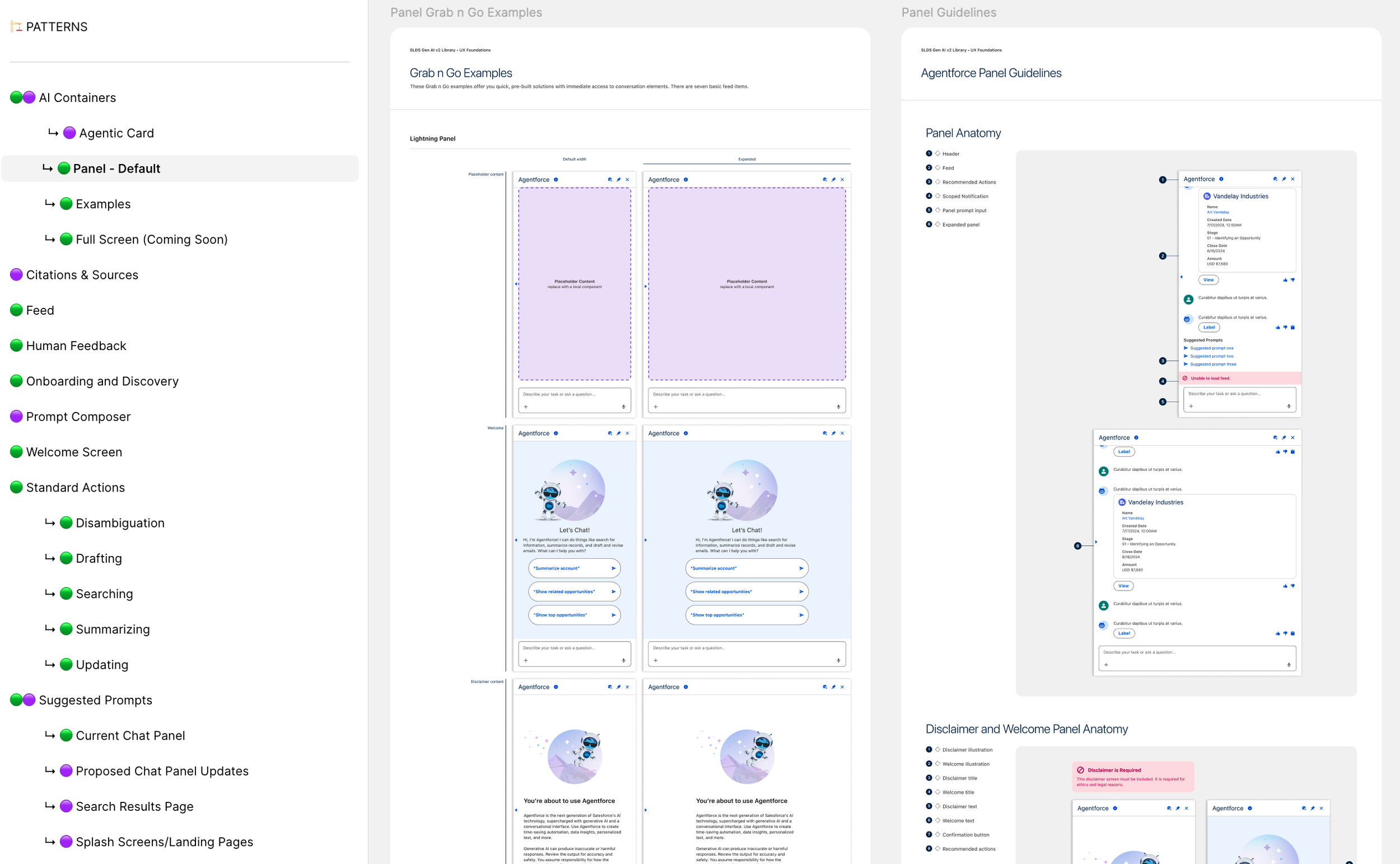1400x864 pixels.
Task: Click Suggested prompt two link
Action: 1211,356
